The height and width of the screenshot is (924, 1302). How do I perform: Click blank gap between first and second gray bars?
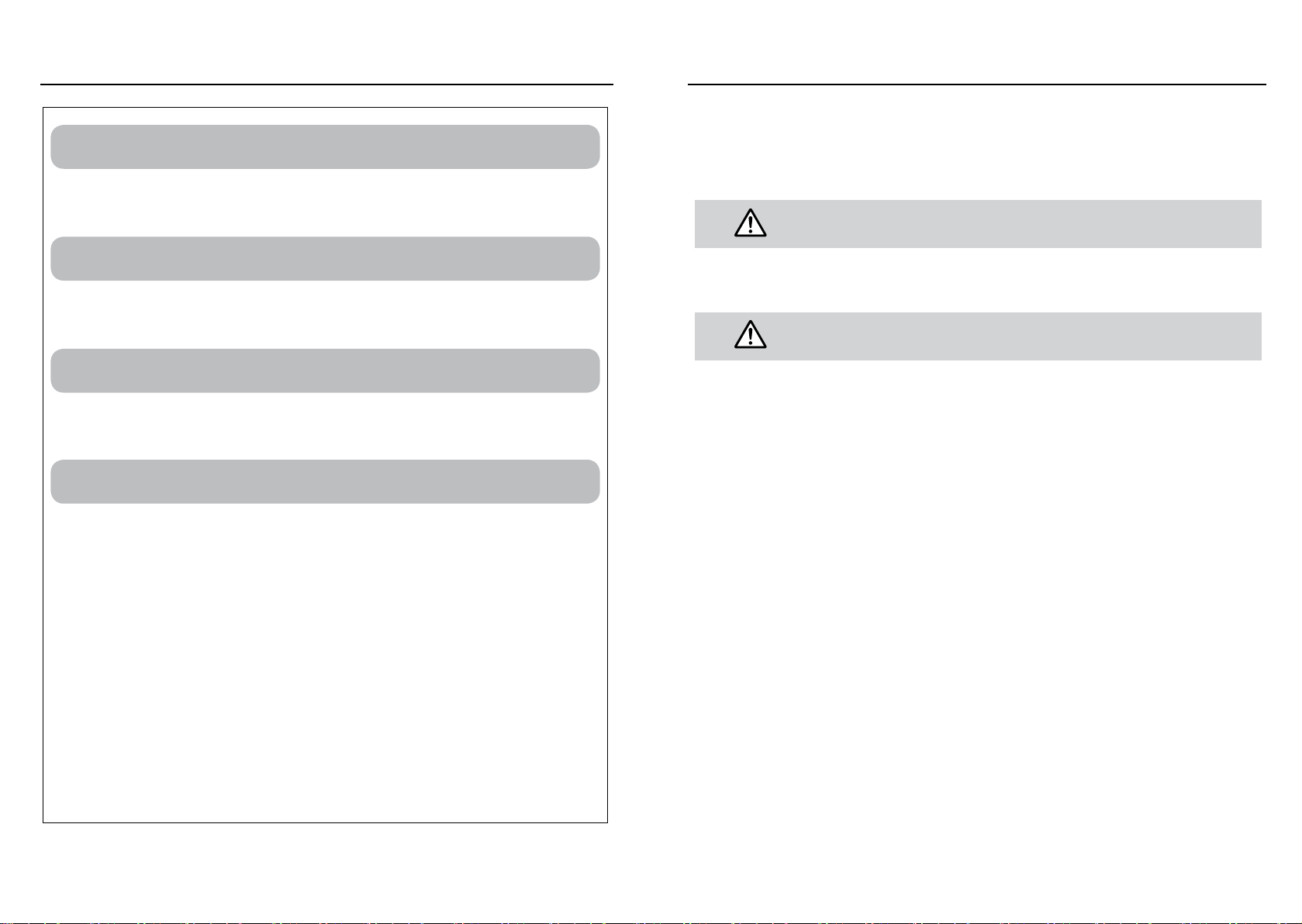(x=325, y=202)
